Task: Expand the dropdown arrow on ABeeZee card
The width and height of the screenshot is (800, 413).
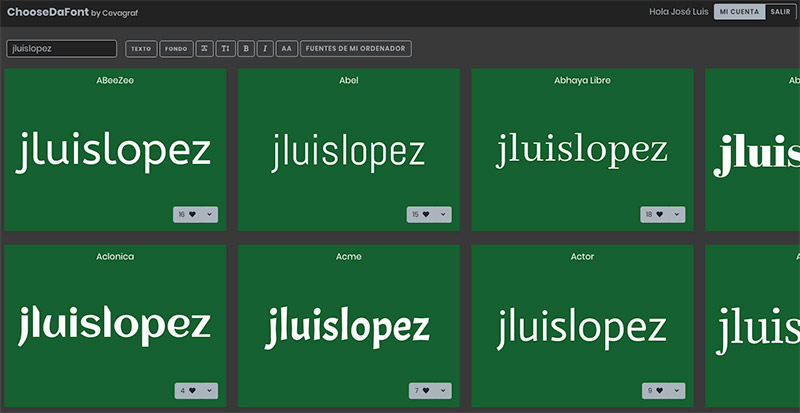Action: (x=210, y=215)
